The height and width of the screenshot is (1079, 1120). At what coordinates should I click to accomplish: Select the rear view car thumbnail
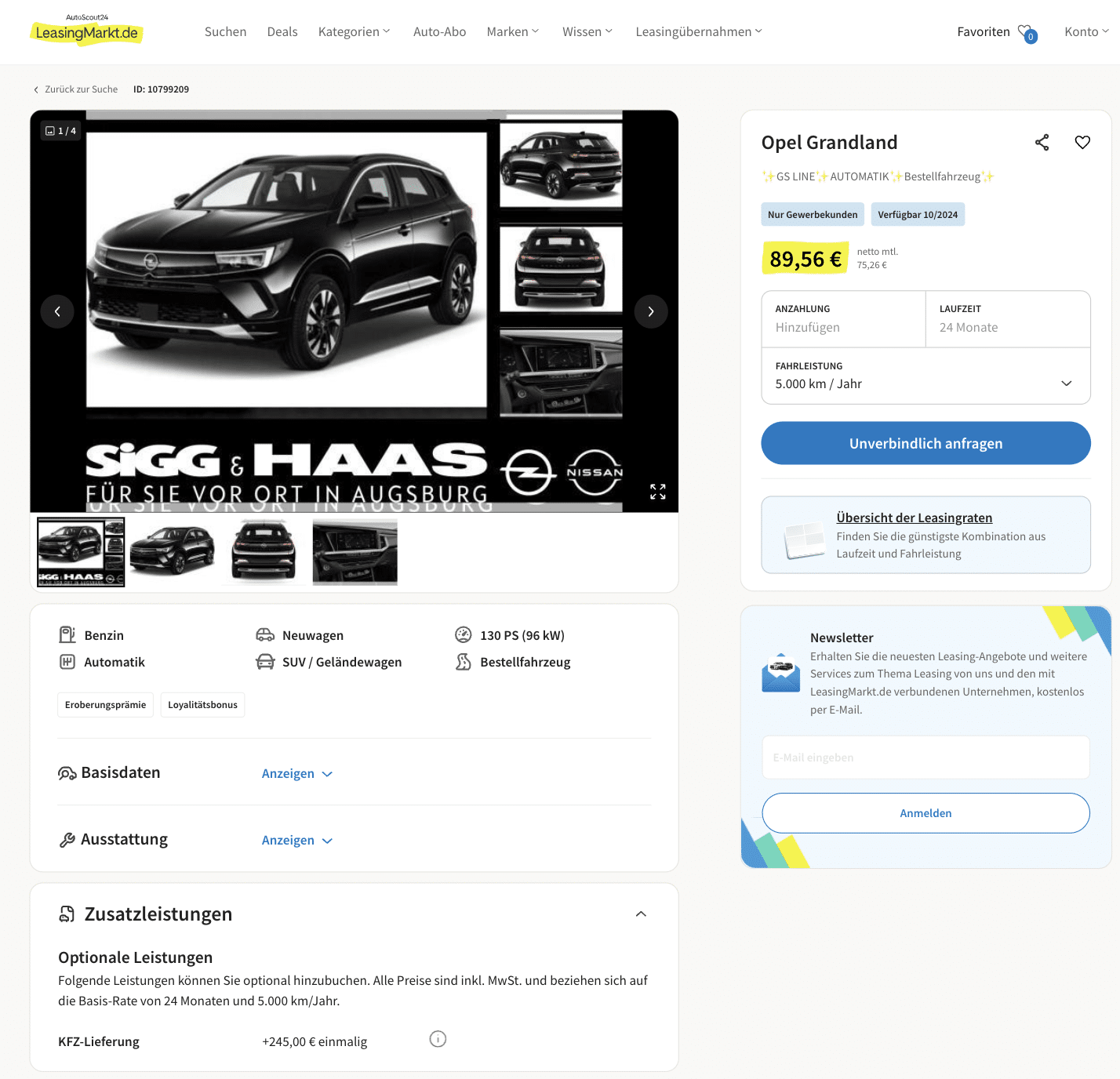pos(264,552)
